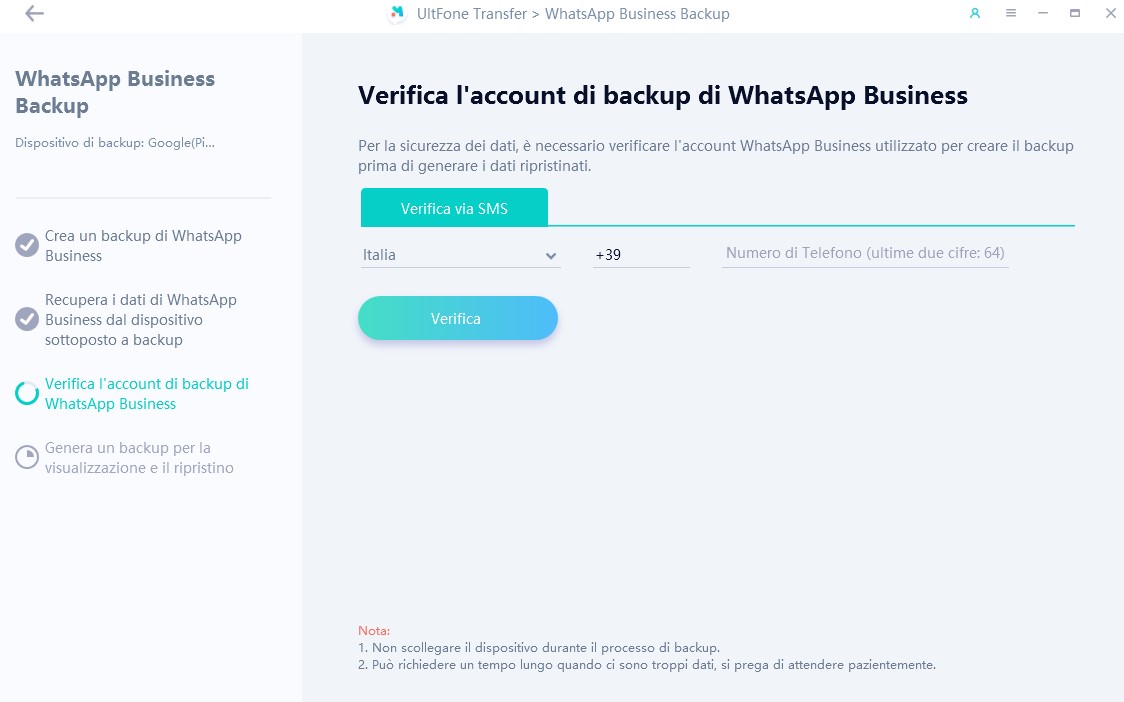The width and height of the screenshot is (1124, 702).
Task: Open the Italia country selector
Action: [460, 255]
